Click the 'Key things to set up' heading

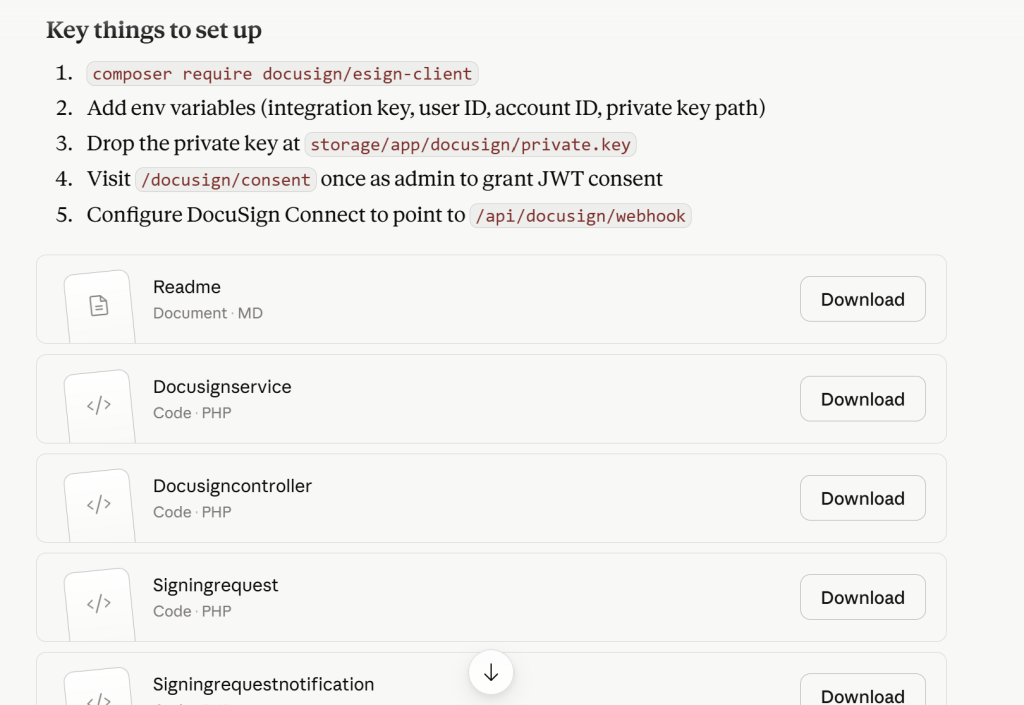[154, 30]
